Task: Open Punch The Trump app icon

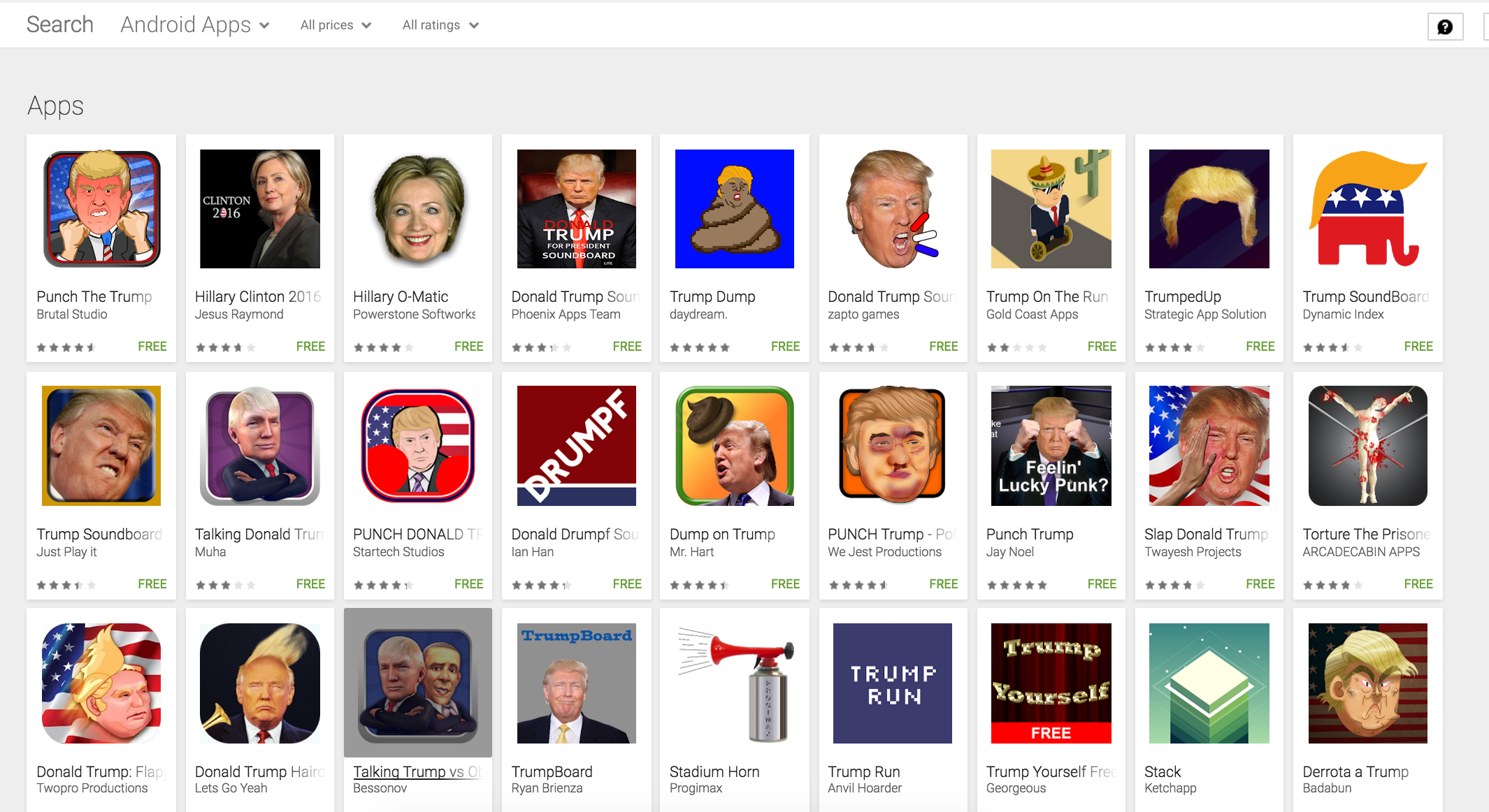Action: pyautogui.click(x=102, y=208)
